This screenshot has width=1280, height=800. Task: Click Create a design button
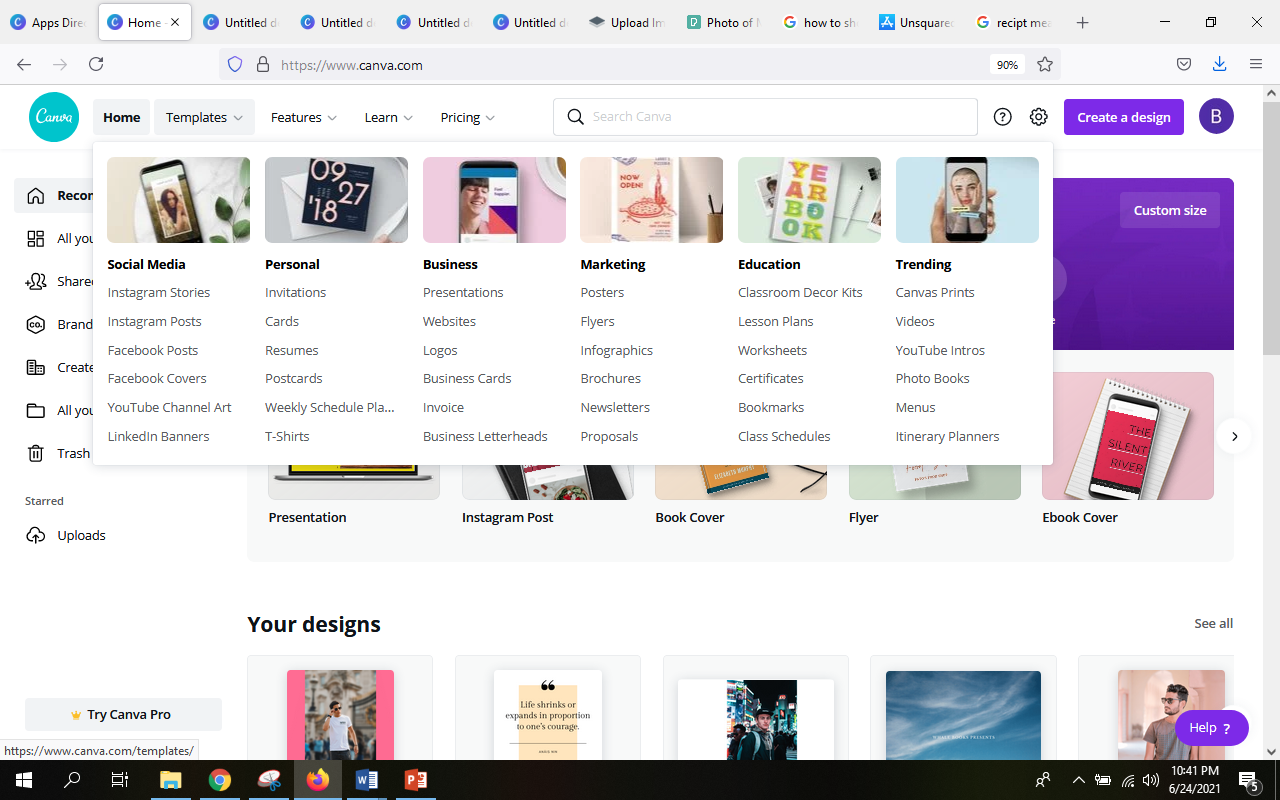1124,117
